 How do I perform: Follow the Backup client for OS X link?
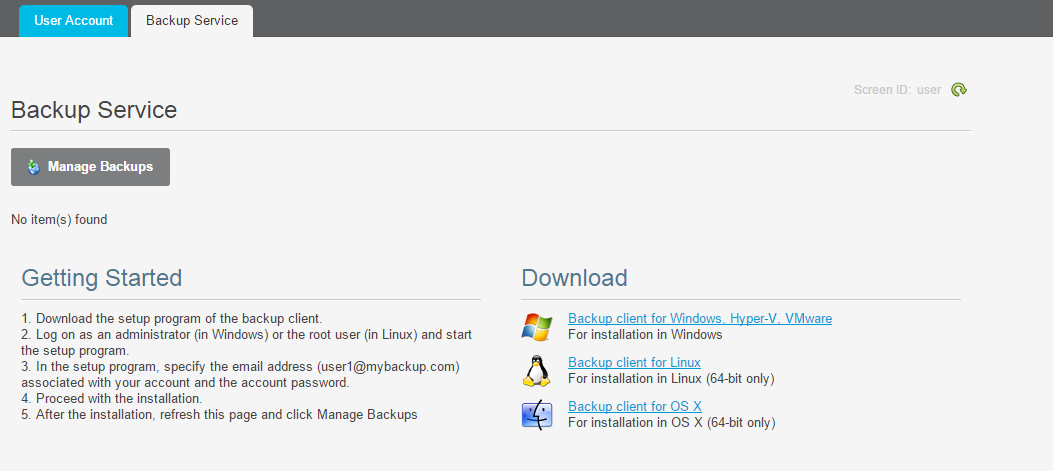coord(635,406)
